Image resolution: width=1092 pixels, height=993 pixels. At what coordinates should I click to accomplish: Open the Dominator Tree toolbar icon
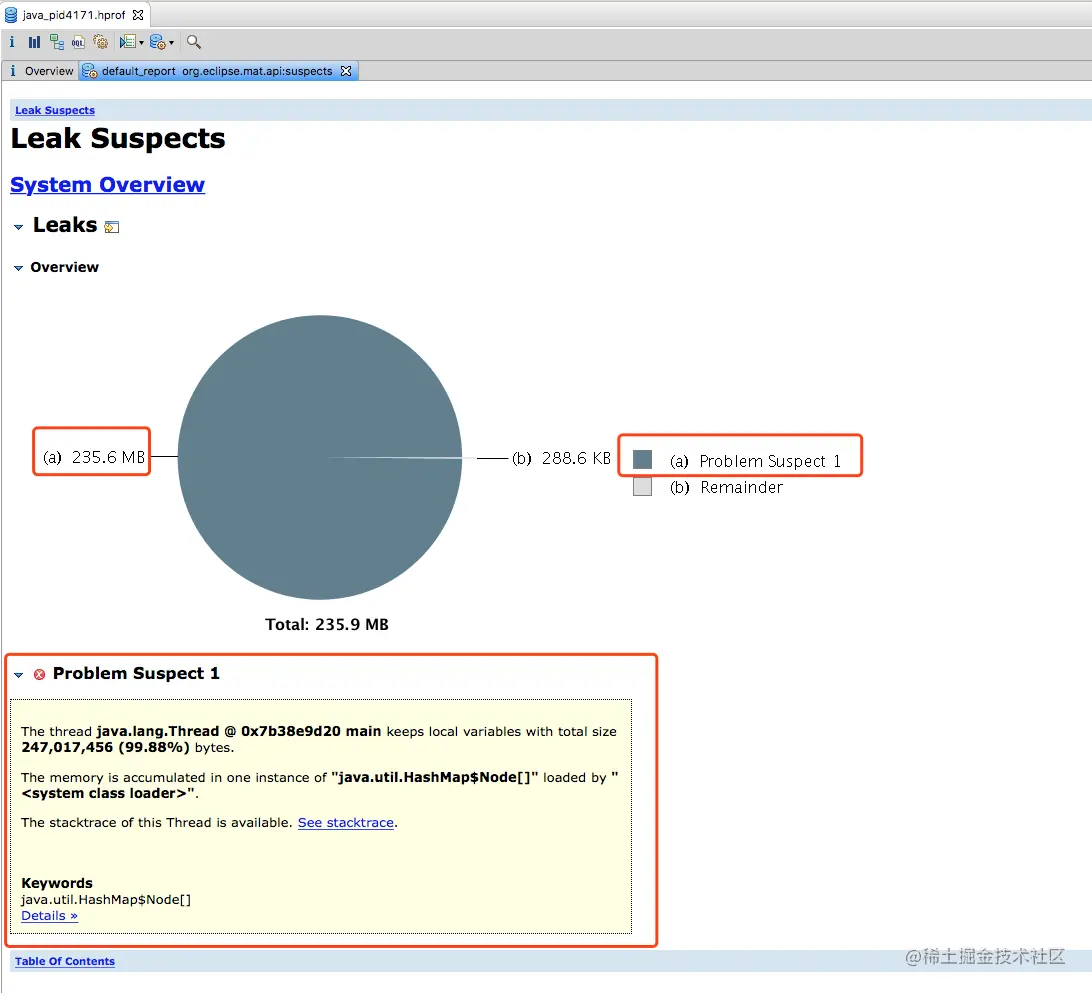pyautogui.click(x=56, y=42)
